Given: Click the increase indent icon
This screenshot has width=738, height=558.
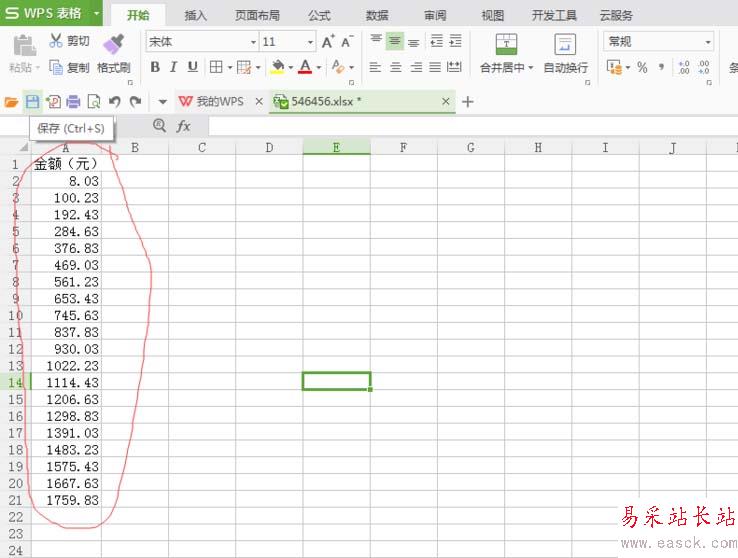Looking at the screenshot, I should point(455,41).
